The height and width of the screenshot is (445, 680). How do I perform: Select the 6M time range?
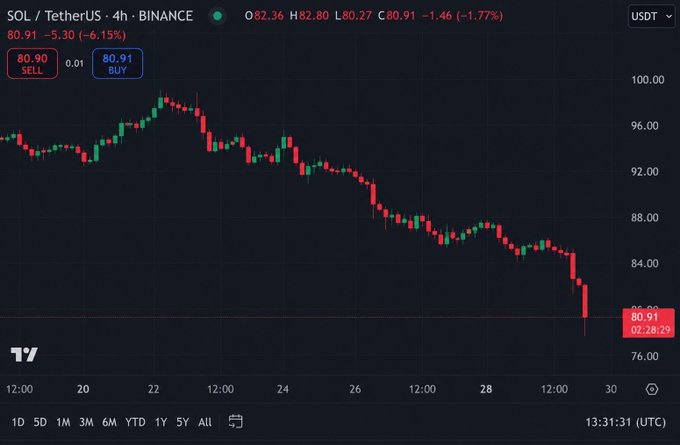click(109, 422)
